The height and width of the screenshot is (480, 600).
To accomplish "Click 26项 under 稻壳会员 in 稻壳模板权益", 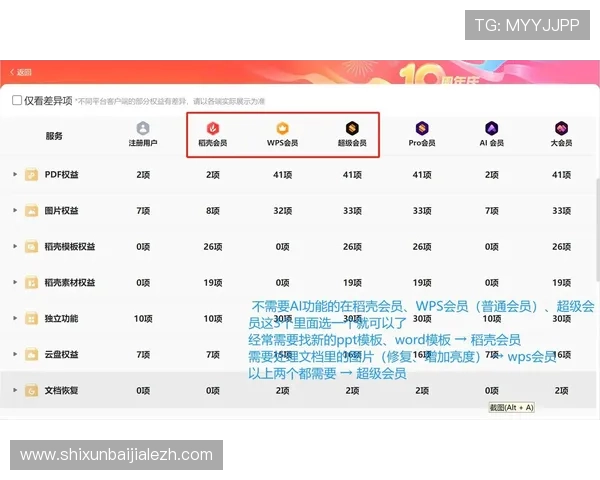I will tap(213, 247).
